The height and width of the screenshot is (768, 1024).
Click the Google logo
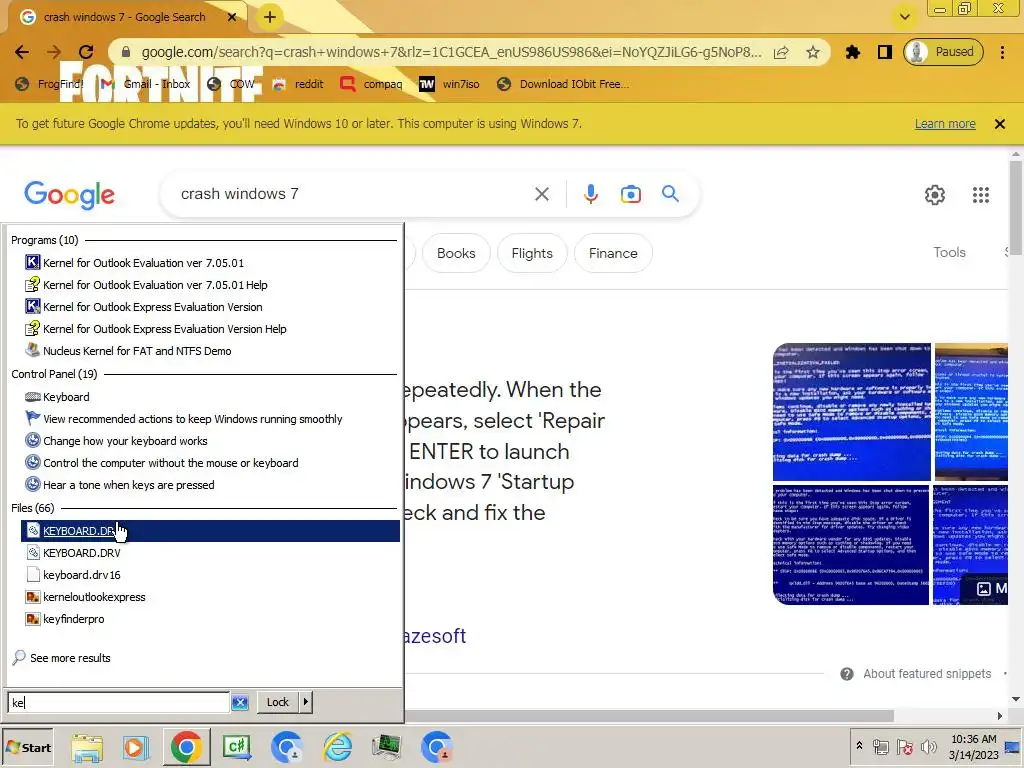(x=69, y=195)
